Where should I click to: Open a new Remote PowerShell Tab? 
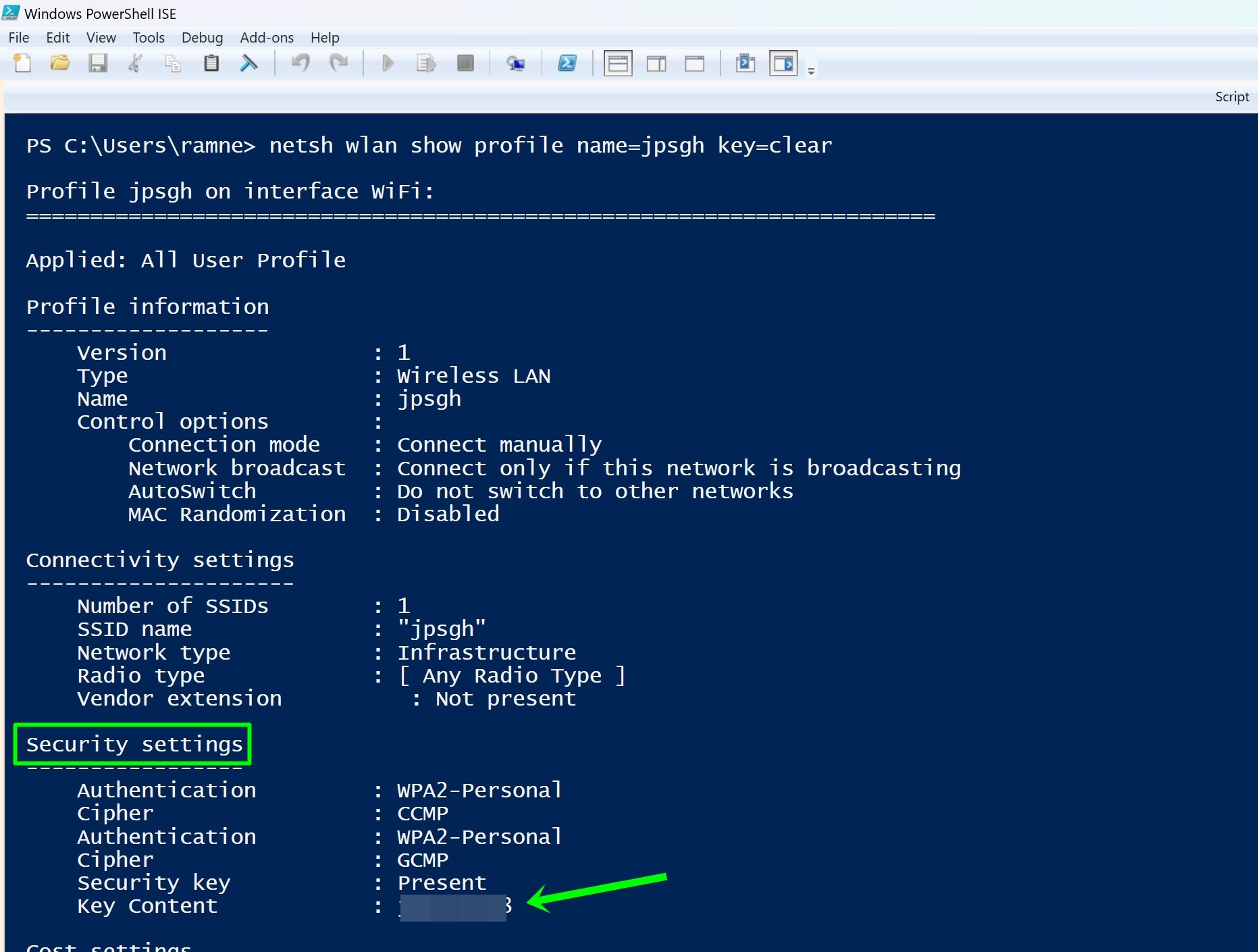pos(516,63)
